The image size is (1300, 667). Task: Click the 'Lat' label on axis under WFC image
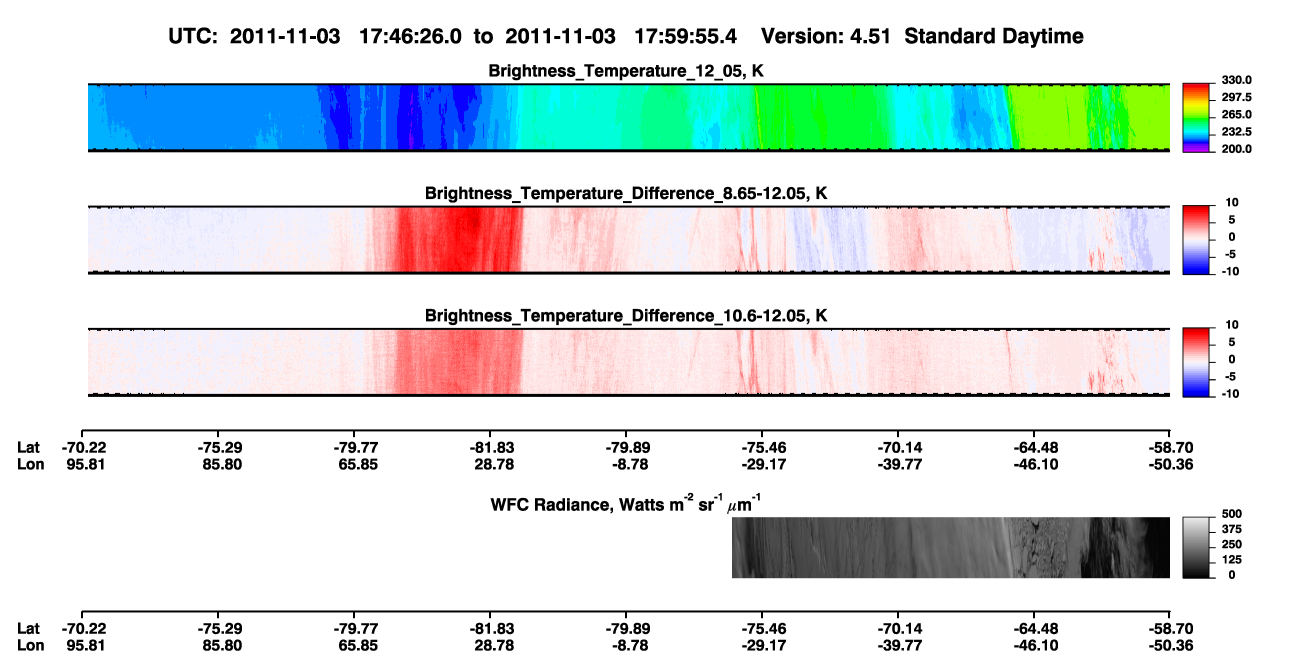click(x=28, y=628)
